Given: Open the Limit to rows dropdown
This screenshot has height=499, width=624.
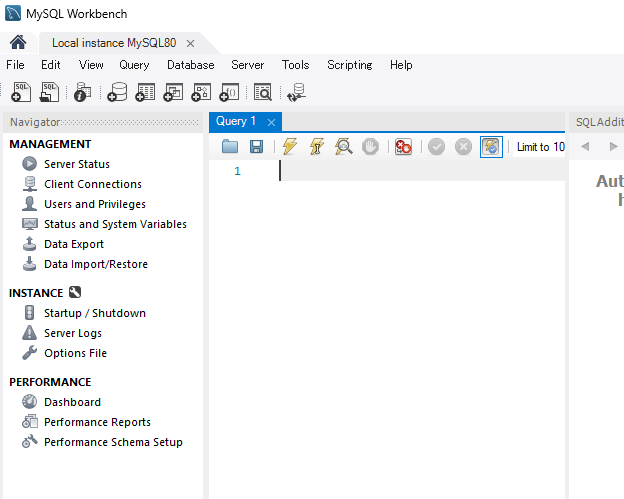Looking at the screenshot, I should click(x=539, y=147).
